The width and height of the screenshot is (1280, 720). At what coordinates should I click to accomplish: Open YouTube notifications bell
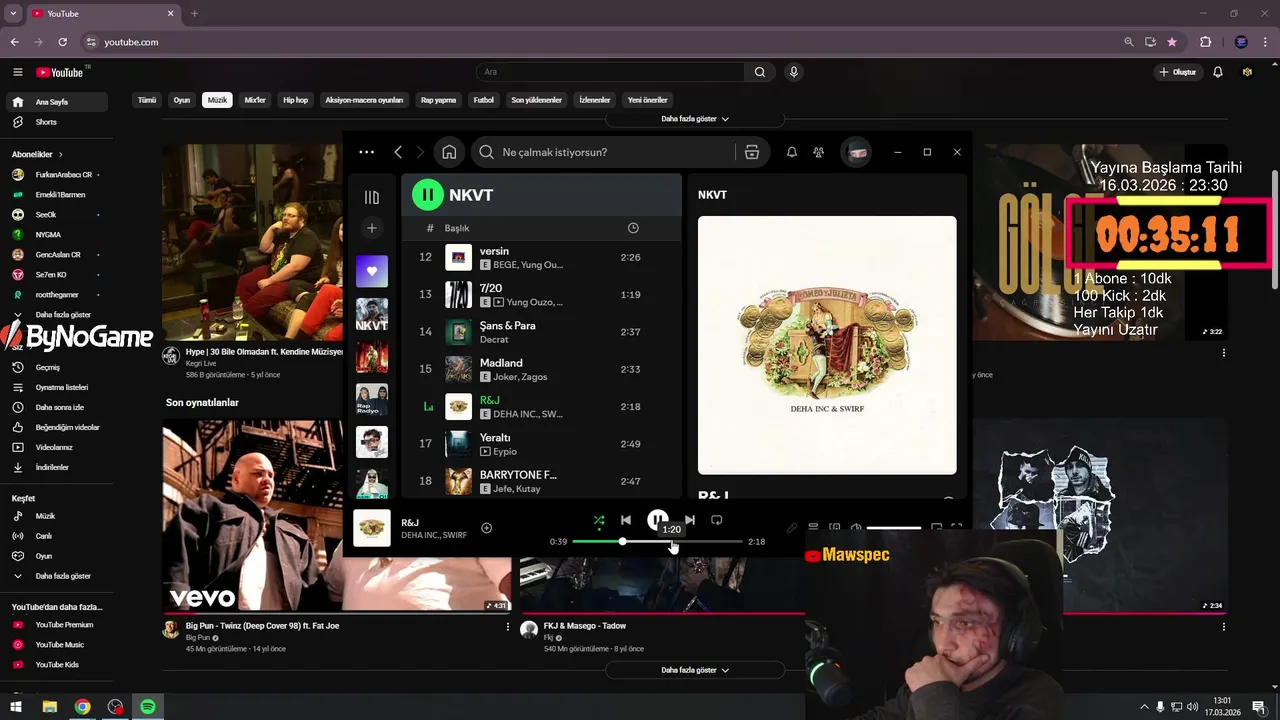(1218, 72)
